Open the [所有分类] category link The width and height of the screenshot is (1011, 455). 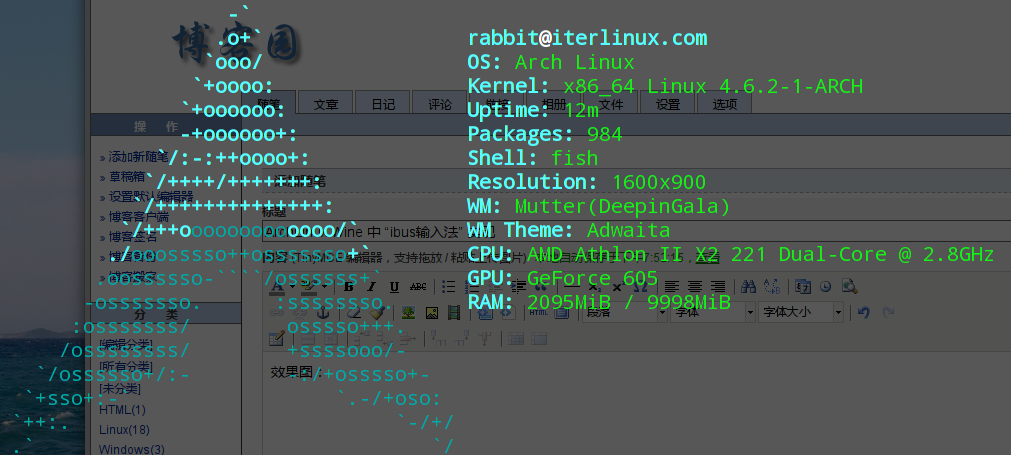tap(126, 366)
